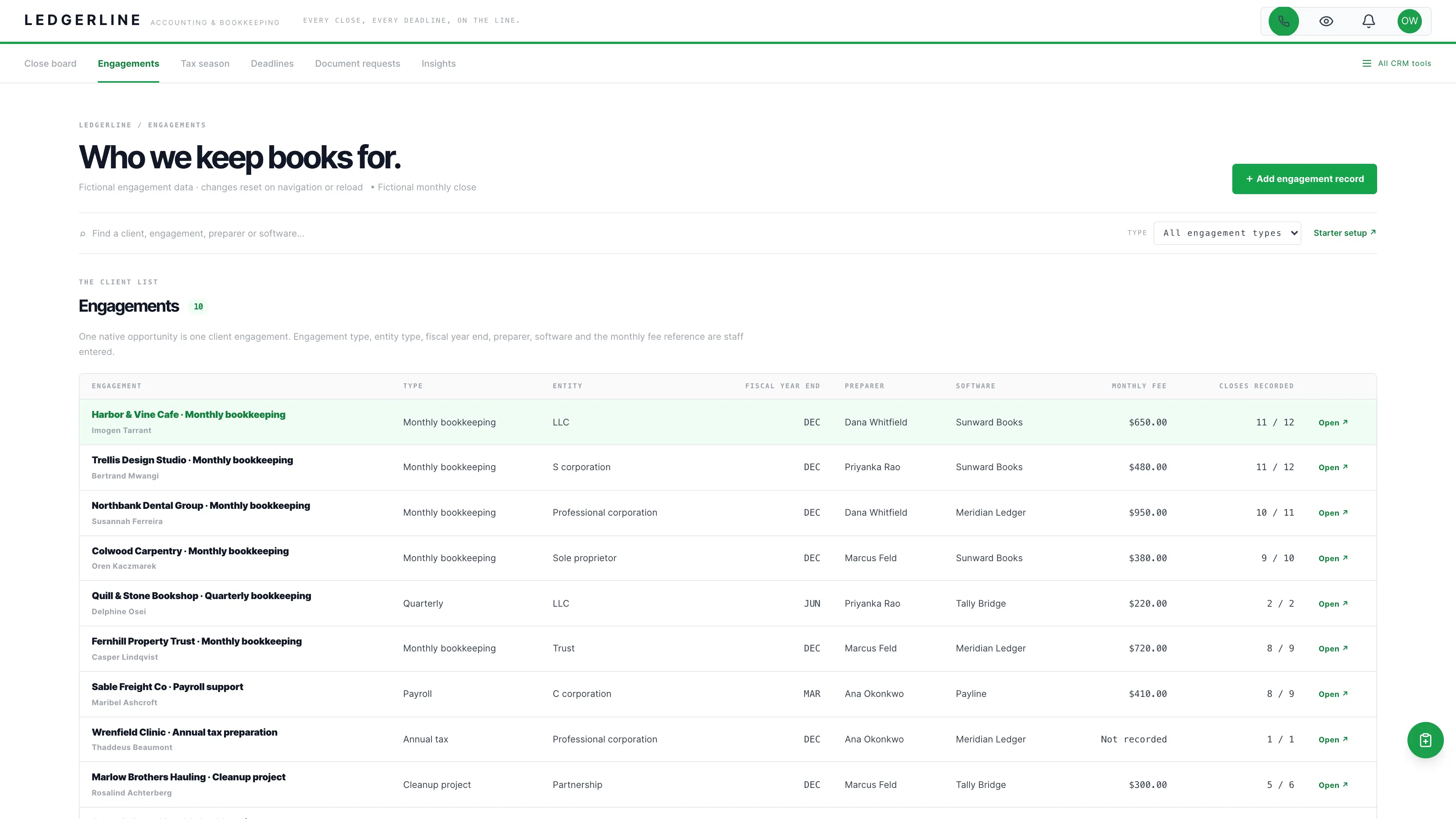Click the Closes Recorded column header

1256,386
